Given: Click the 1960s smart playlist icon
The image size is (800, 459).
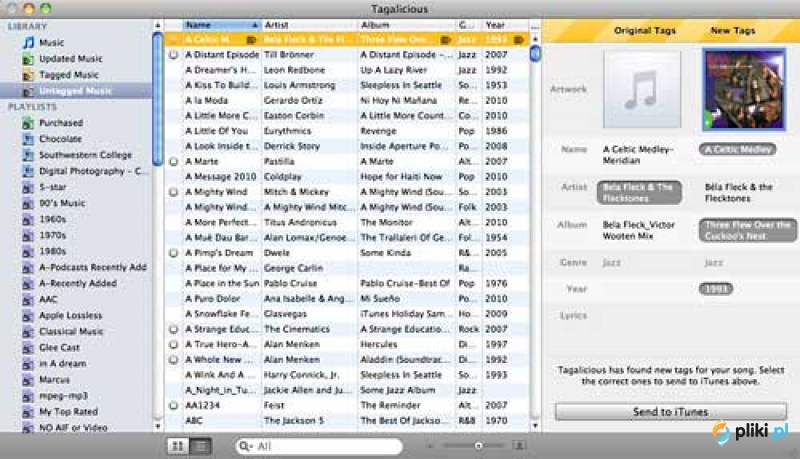Looking at the screenshot, I should pyautogui.click(x=29, y=219).
